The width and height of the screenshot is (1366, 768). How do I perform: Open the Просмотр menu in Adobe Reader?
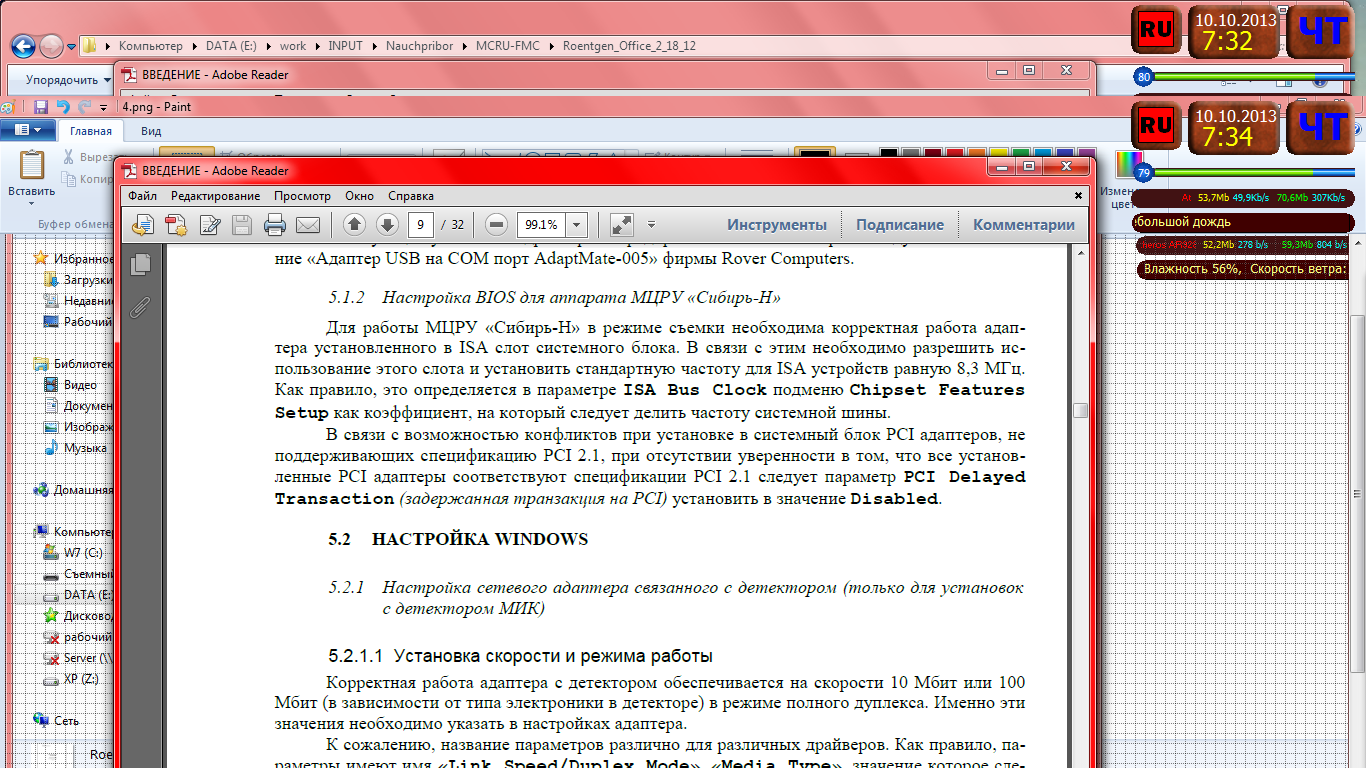pyautogui.click(x=302, y=196)
